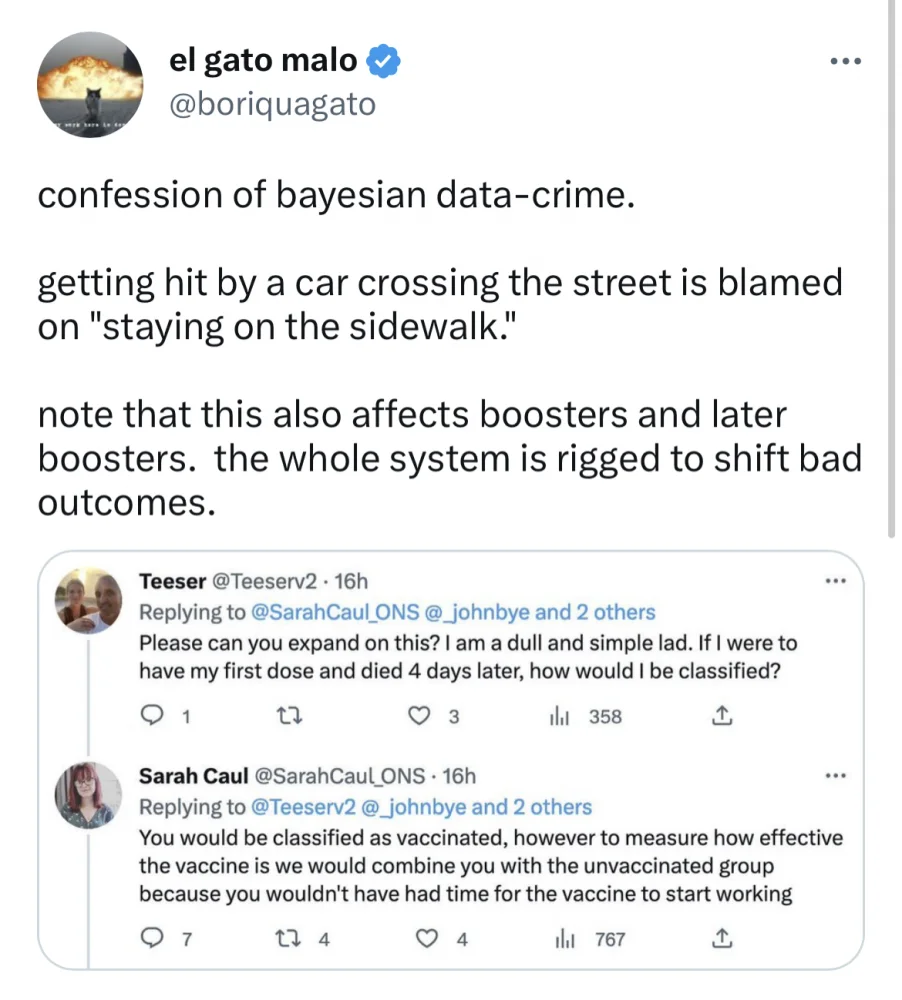
Task: Open el gato malo's profile avatar
Action: [x=90, y=84]
